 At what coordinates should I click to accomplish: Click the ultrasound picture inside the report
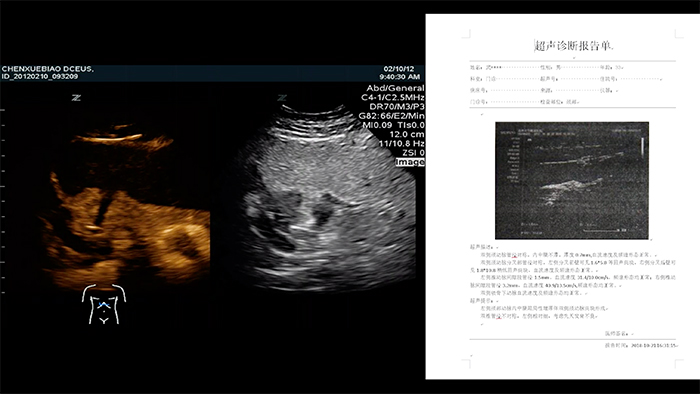point(572,181)
